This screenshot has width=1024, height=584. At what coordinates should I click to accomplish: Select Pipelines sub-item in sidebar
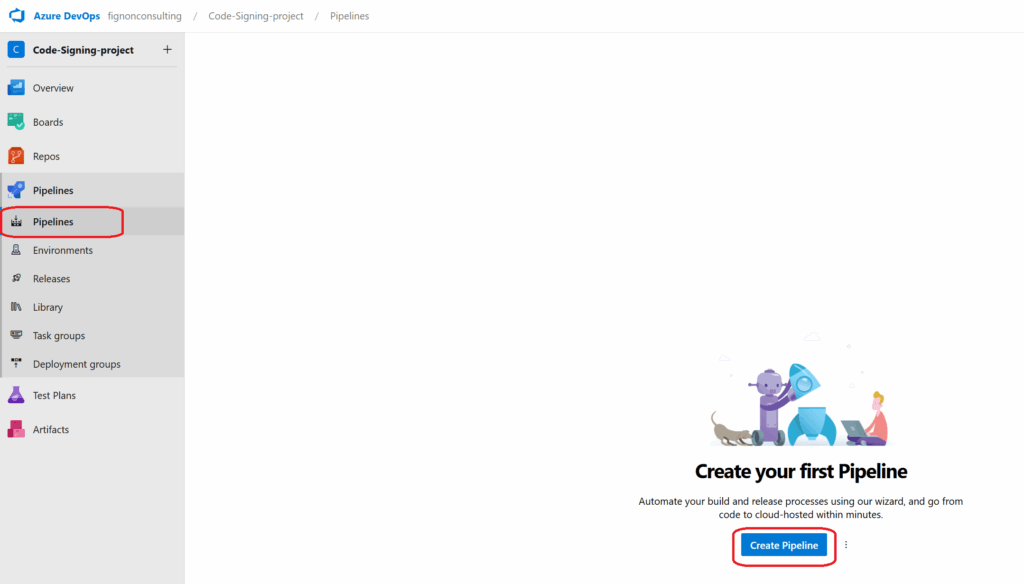(x=53, y=222)
